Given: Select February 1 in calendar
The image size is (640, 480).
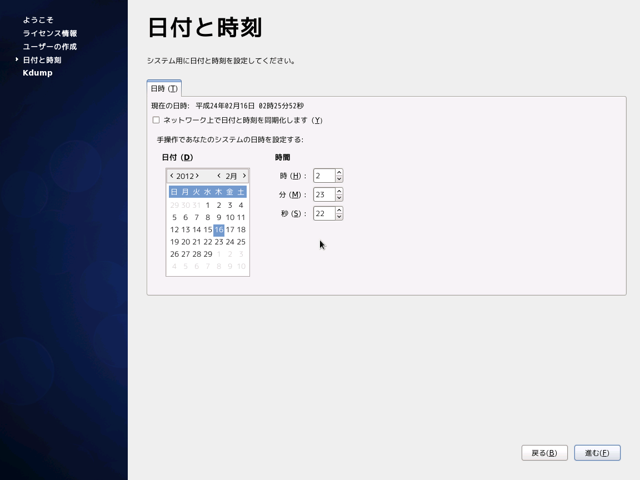Looking at the screenshot, I should pyautogui.click(x=208, y=205).
